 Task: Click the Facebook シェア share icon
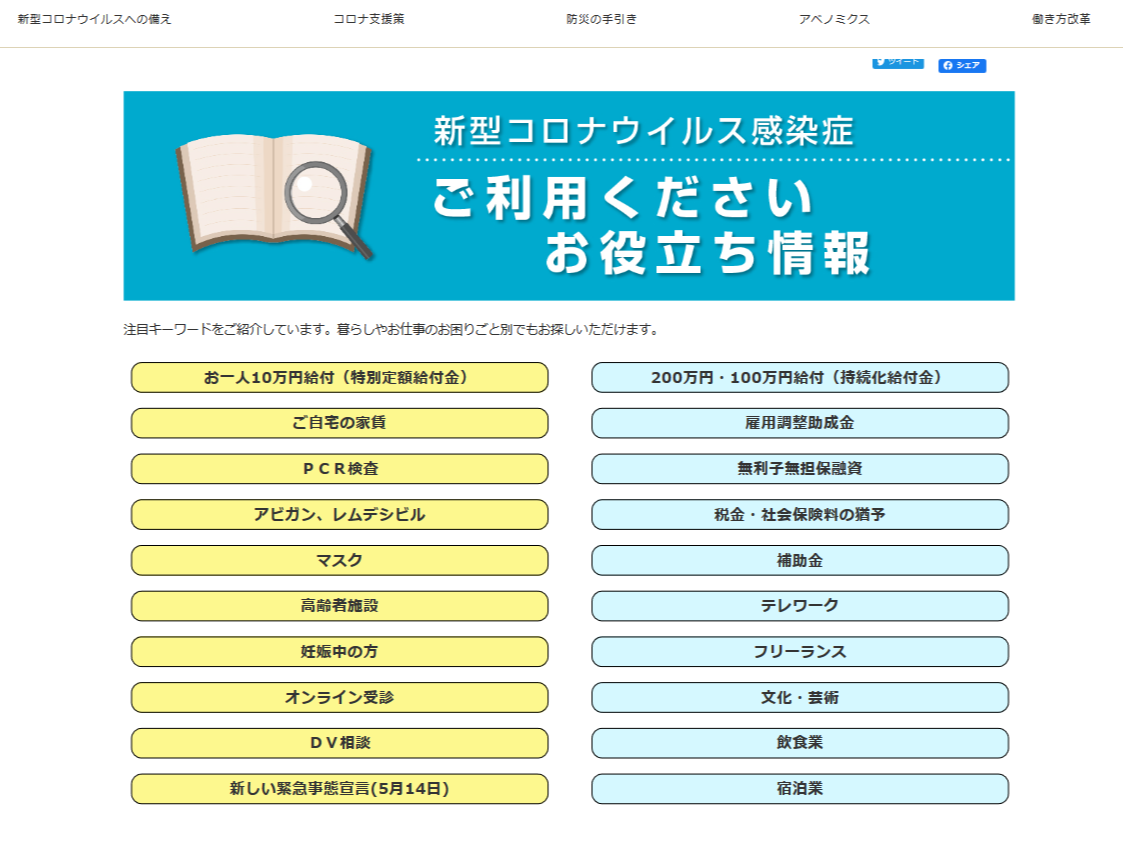click(962, 66)
